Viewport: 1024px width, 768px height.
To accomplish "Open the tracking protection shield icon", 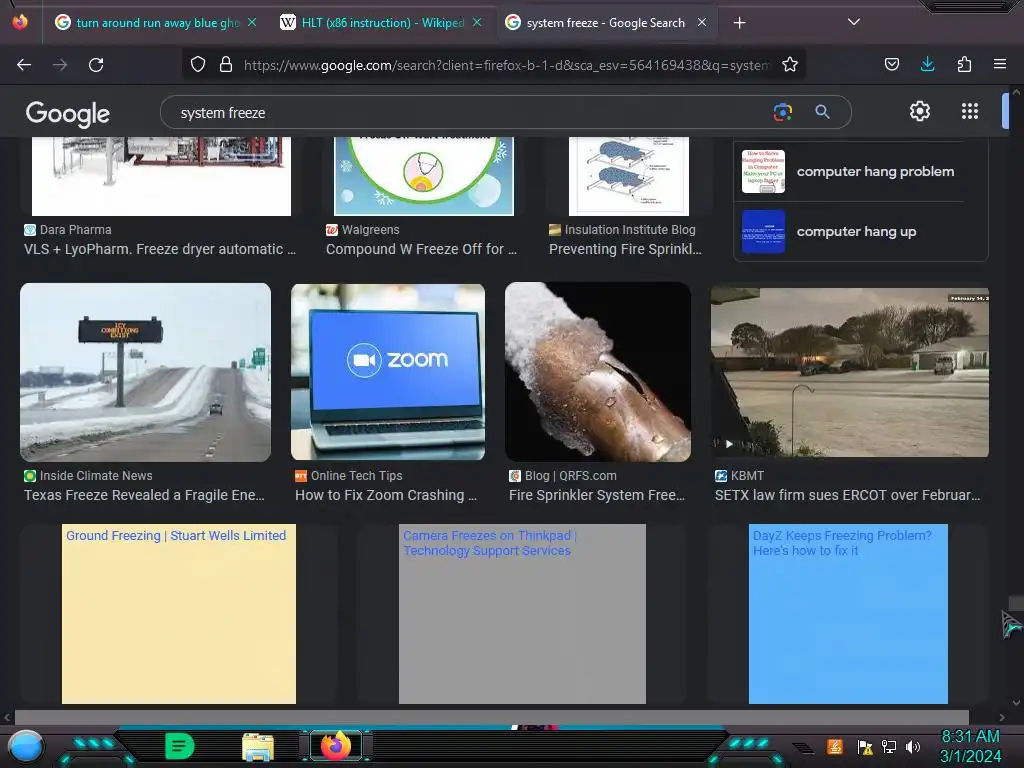I will [x=198, y=64].
